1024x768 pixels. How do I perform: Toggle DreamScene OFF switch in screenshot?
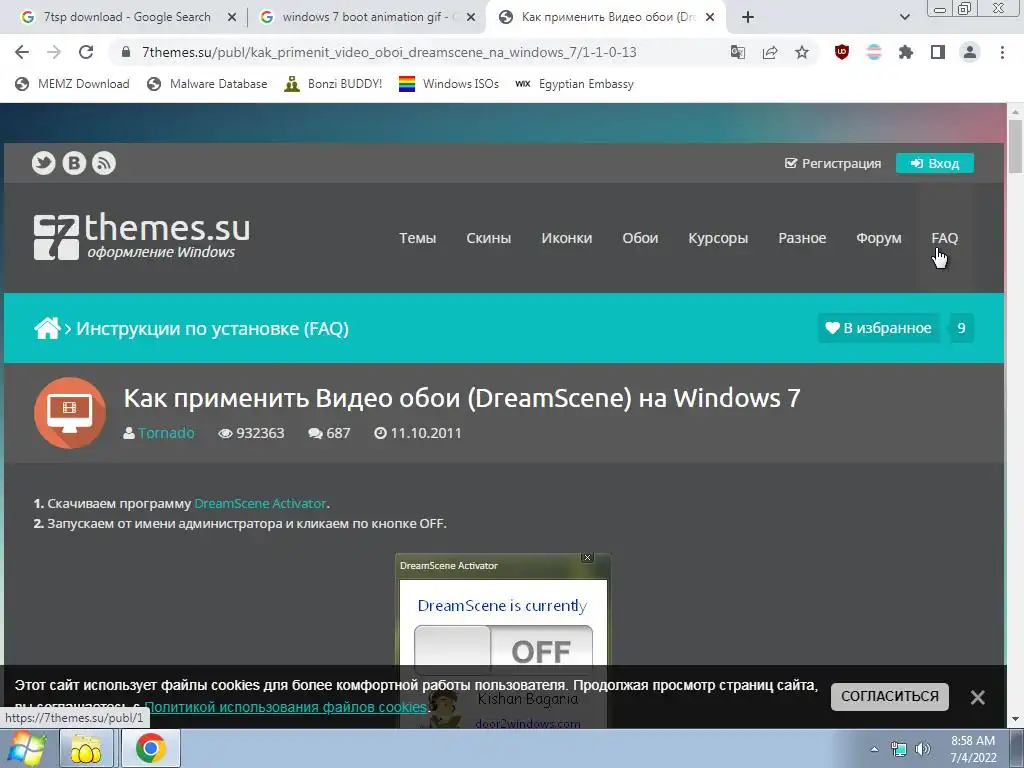[x=503, y=650]
